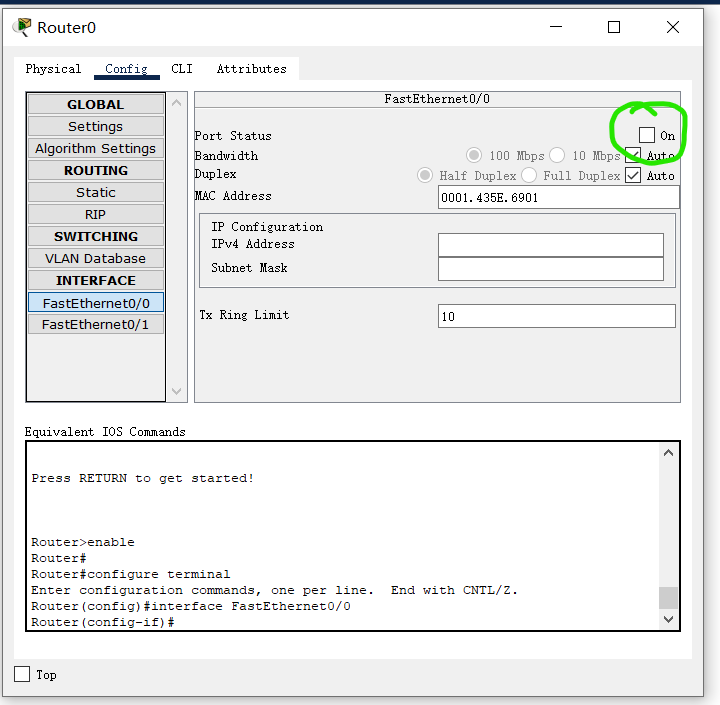Minimize the Router0 window

tap(556, 27)
